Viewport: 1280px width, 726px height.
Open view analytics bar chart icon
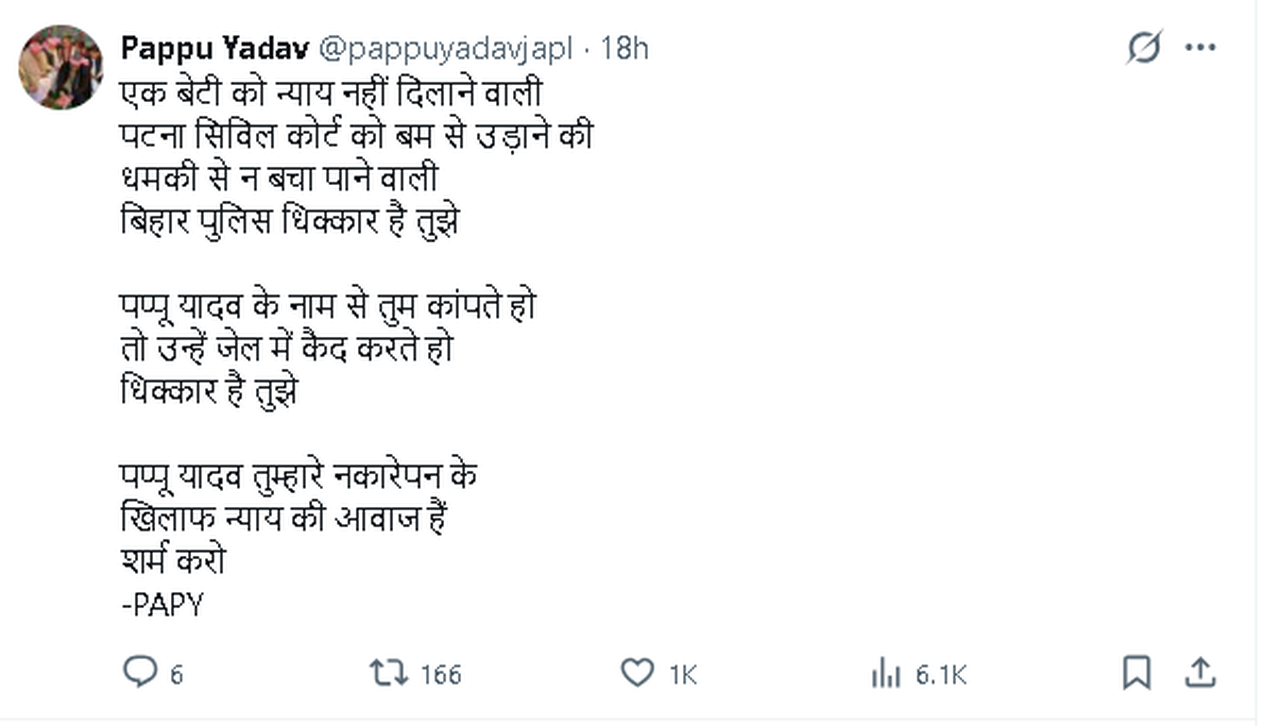pyautogui.click(x=885, y=674)
